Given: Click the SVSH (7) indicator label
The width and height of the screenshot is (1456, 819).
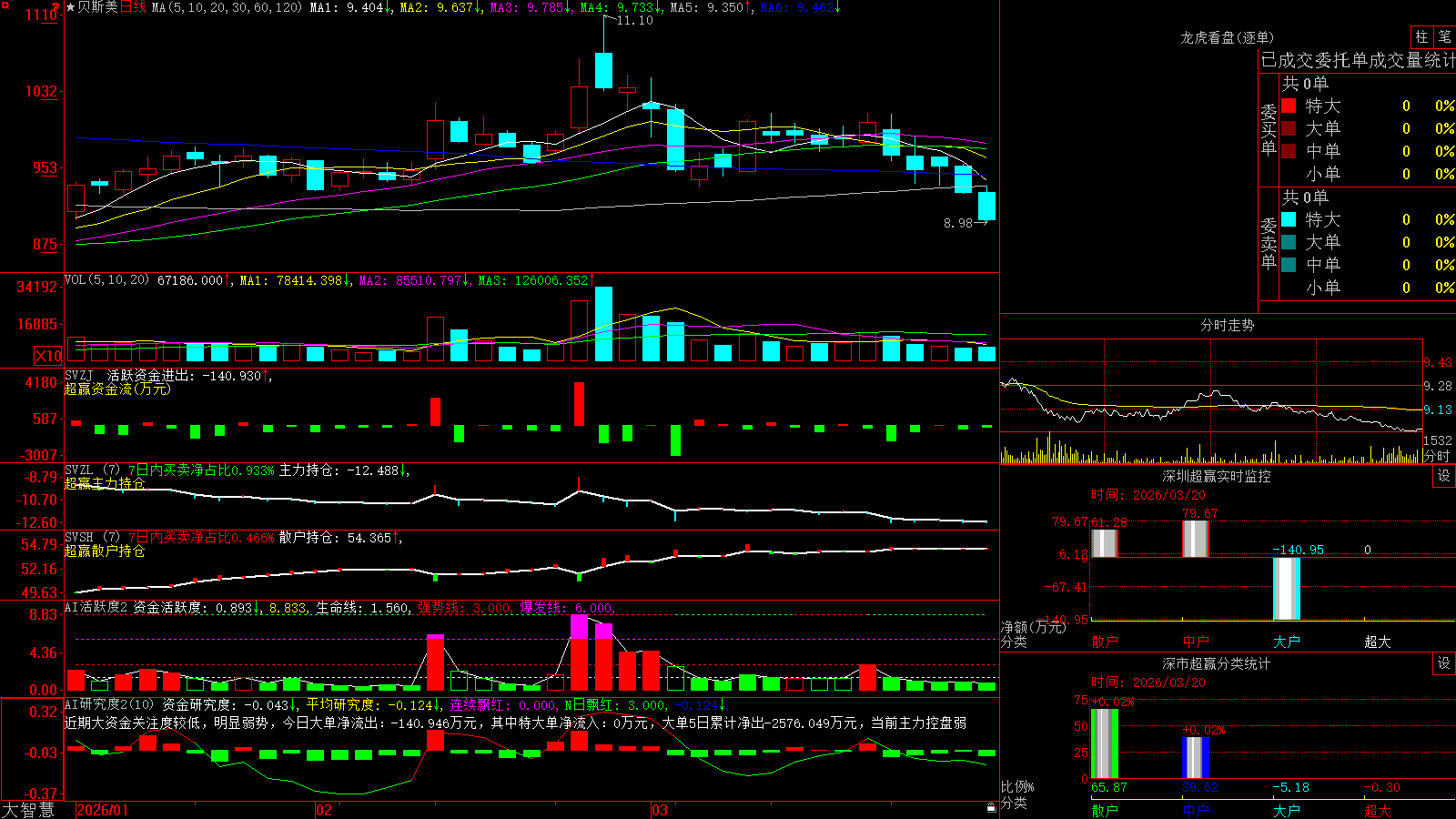Looking at the screenshot, I should (93, 538).
